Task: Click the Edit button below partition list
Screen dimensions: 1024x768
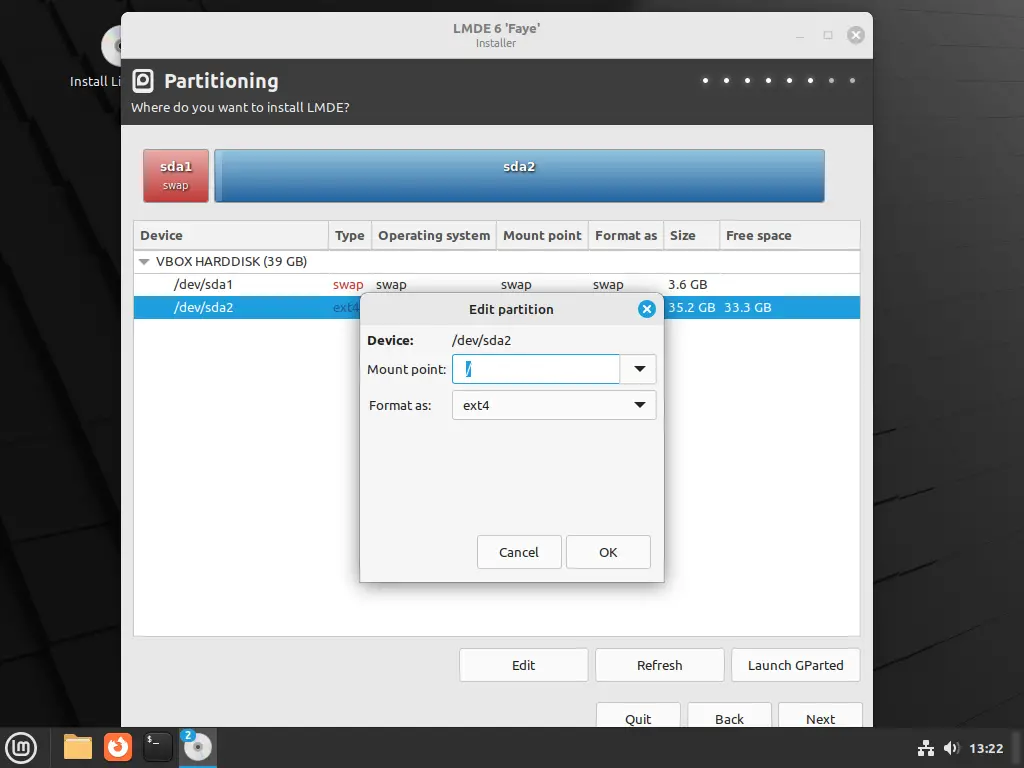Action: point(523,665)
